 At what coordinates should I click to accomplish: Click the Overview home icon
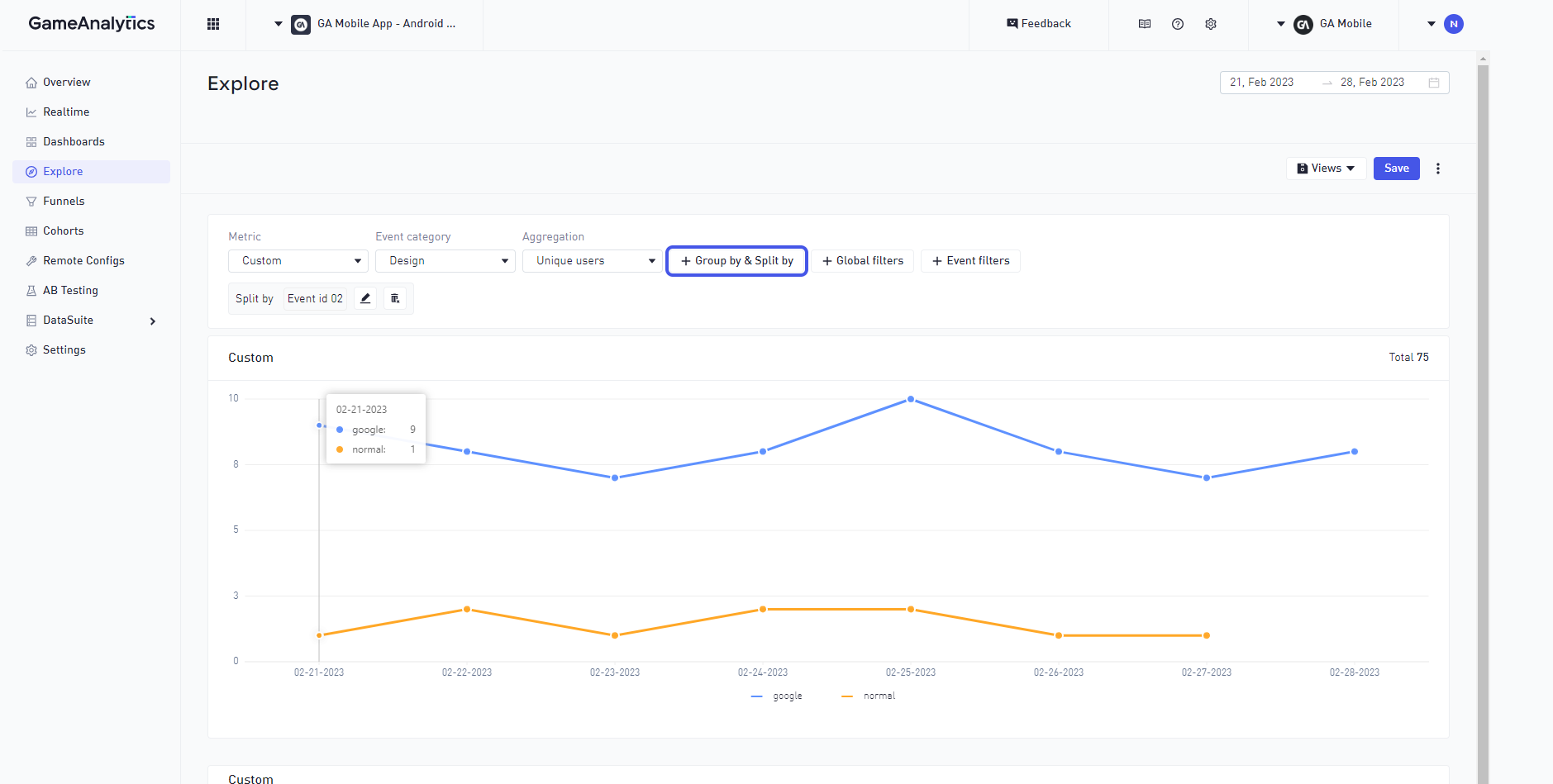(x=31, y=83)
